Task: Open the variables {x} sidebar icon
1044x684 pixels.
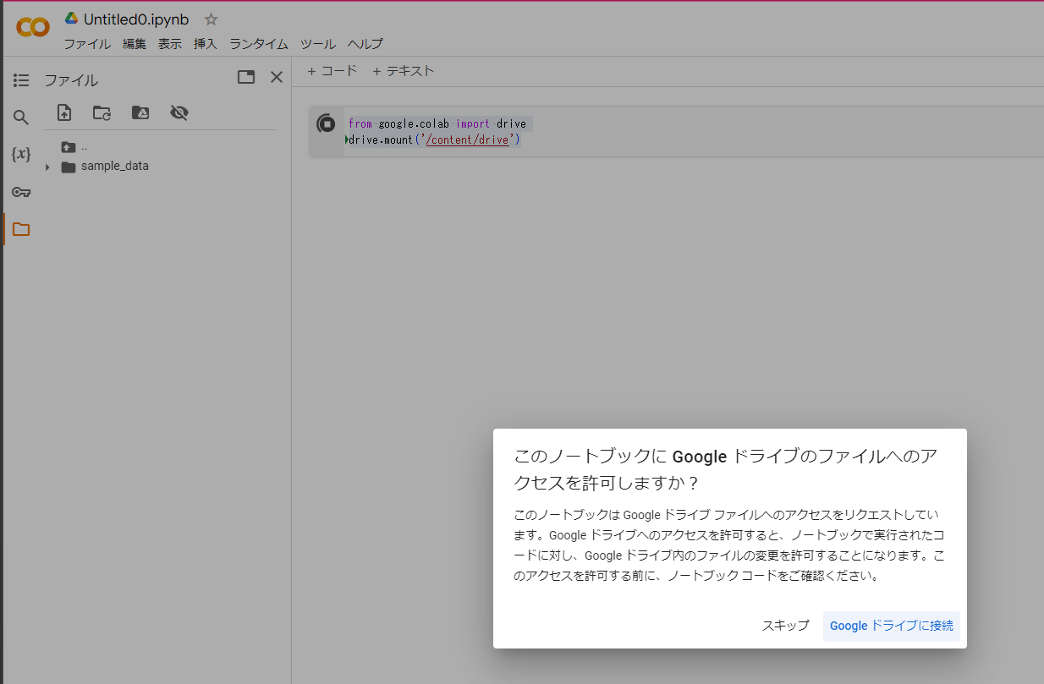Action: click(x=21, y=154)
